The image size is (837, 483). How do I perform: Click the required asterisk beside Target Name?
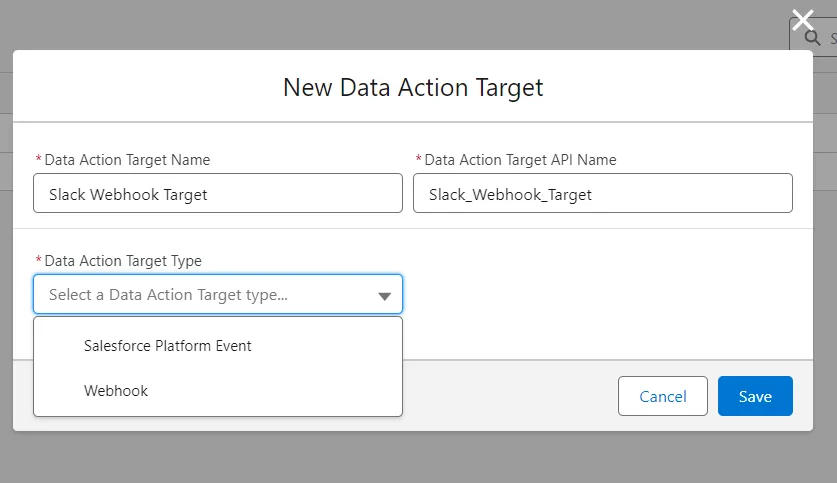tap(39, 160)
